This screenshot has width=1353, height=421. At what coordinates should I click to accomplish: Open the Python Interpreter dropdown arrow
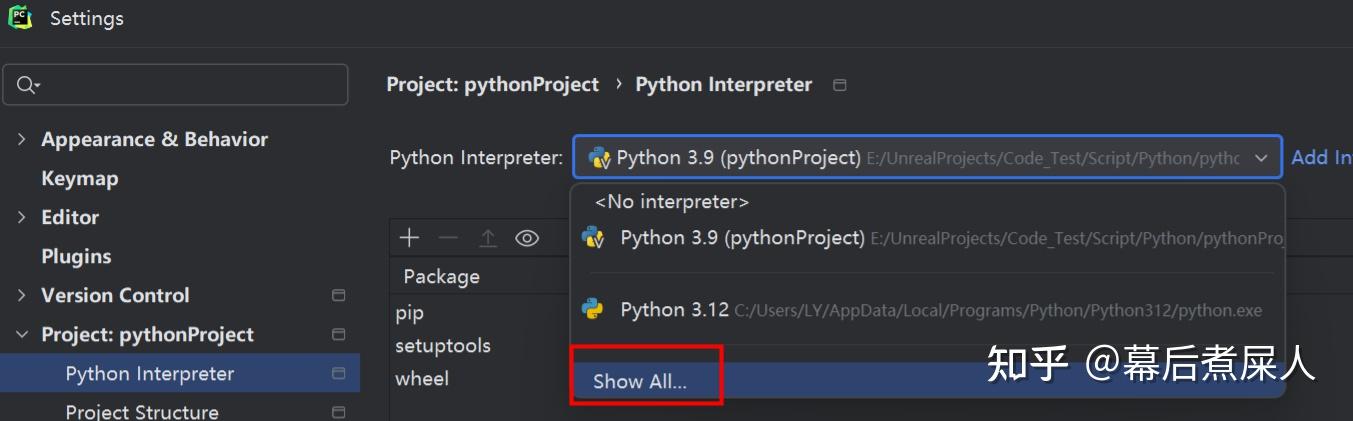(1261, 158)
